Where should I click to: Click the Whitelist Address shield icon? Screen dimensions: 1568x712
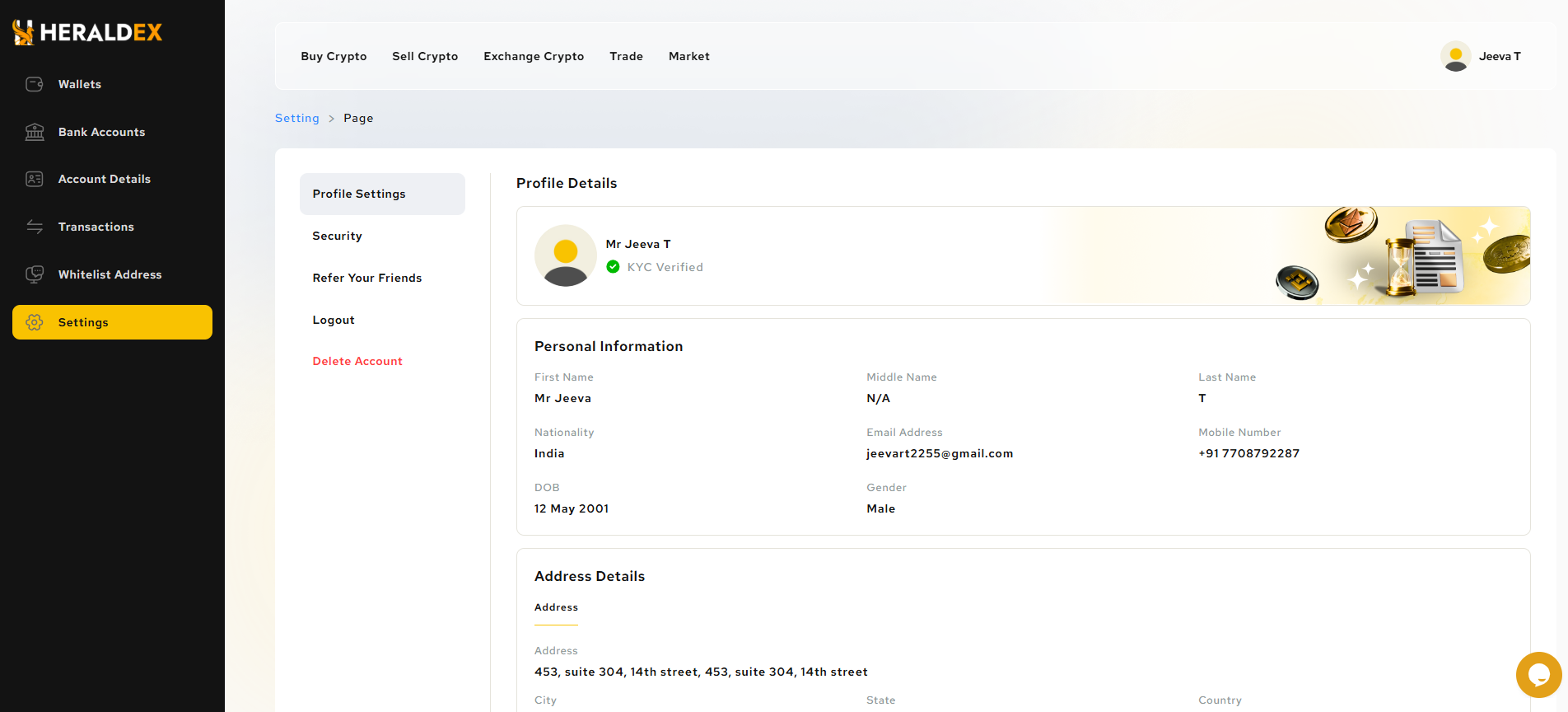(x=35, y=274)
